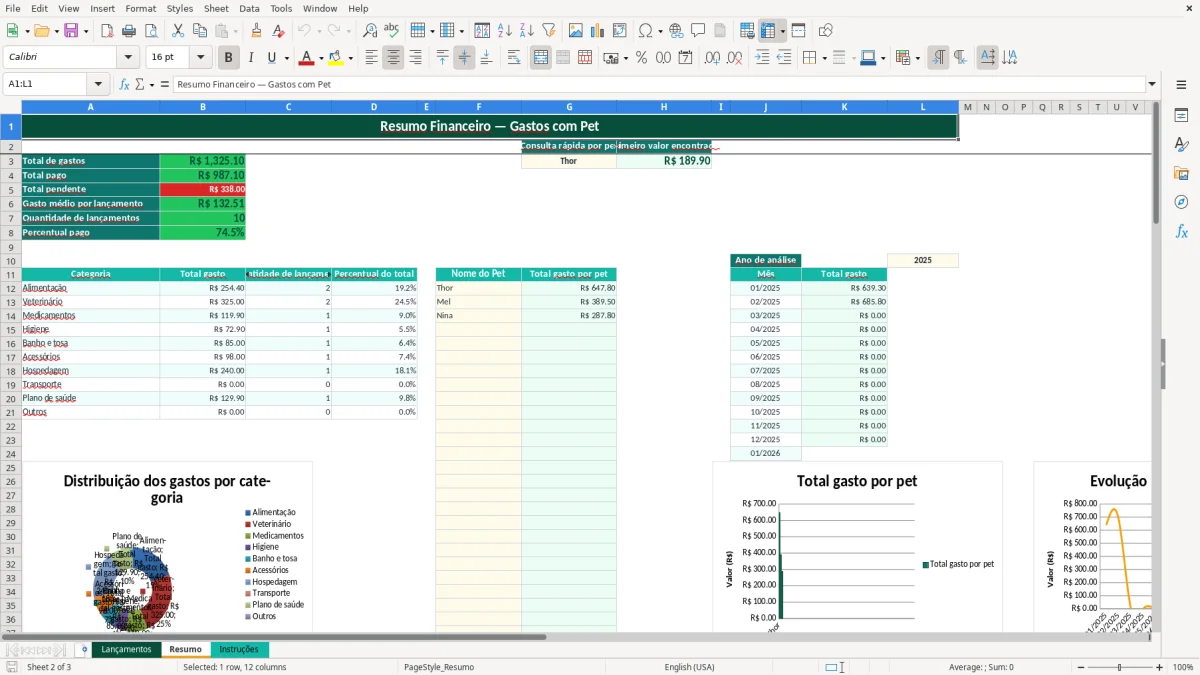
Task: Open Function Wizard fx icon
Action: [124, 84]
